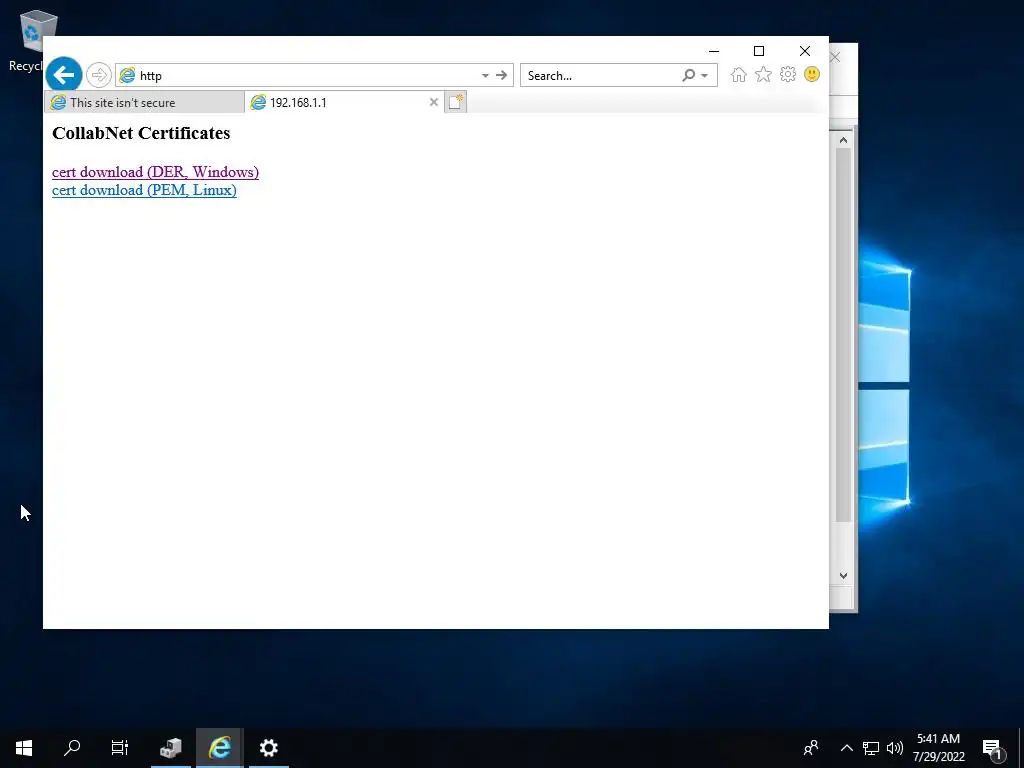Click the network tray icon
The width and height of the screenshot is (1024, 768).
[x=871, y=748]
